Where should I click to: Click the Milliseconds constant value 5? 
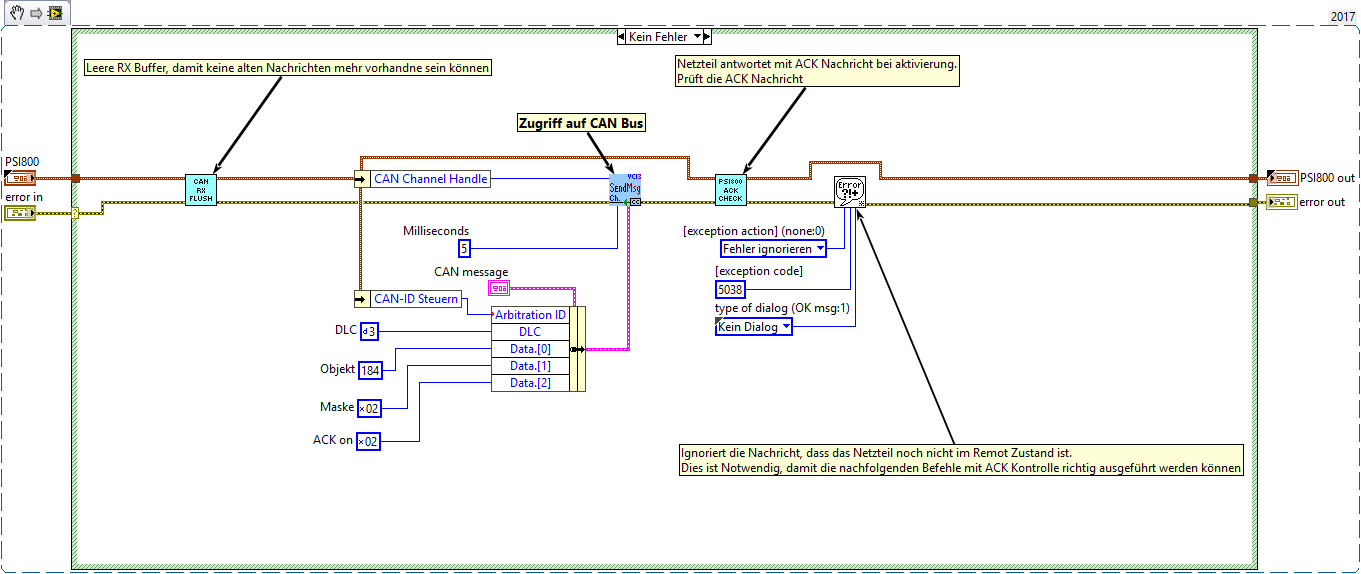click(x=464, y=249)
